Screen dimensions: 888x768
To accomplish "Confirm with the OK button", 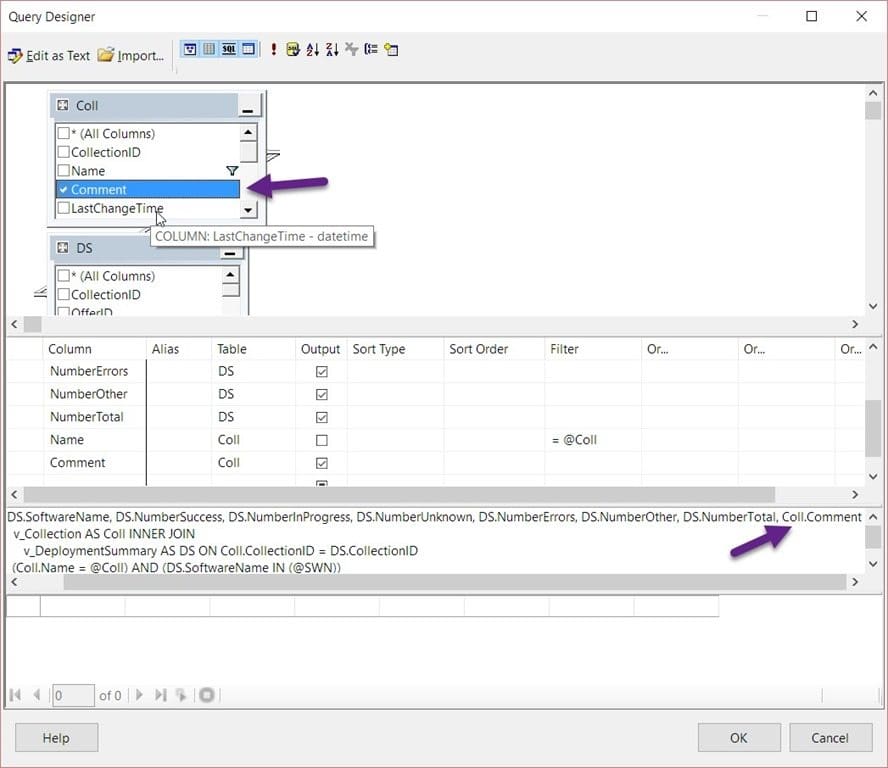I will pos(739,737).
